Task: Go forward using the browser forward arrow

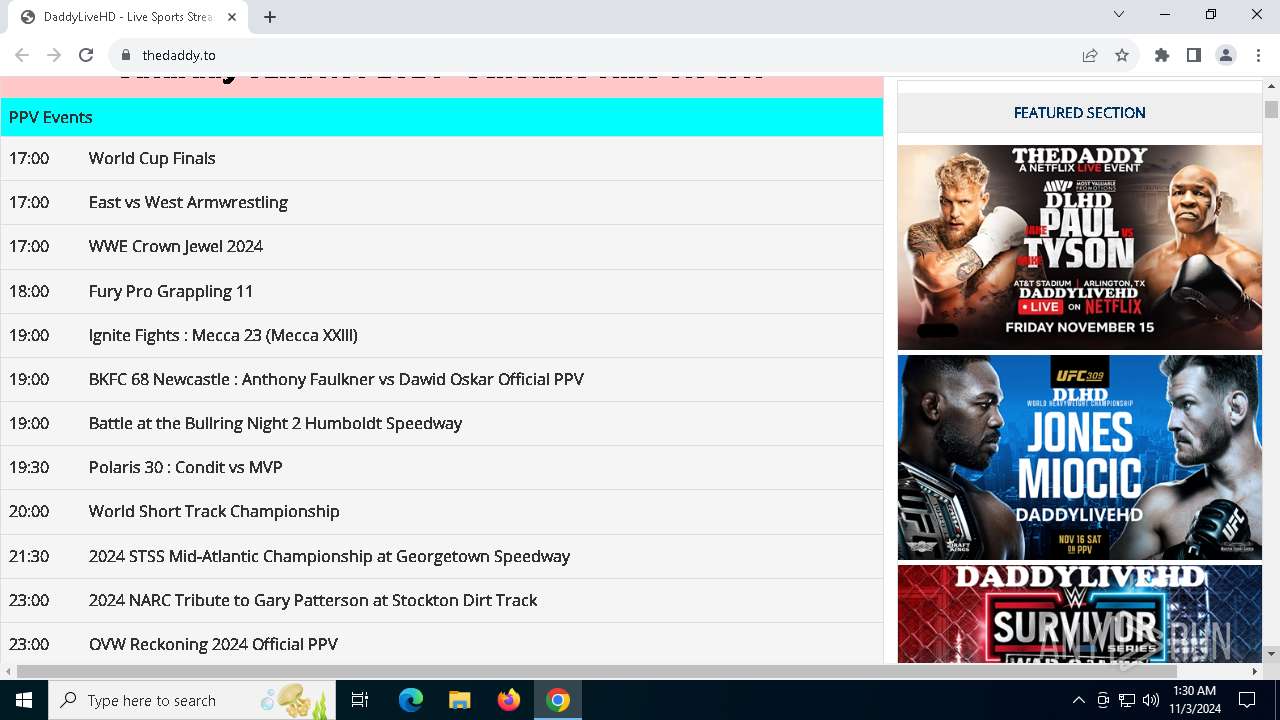Action: pyautogui.click(x=54, y=55)
